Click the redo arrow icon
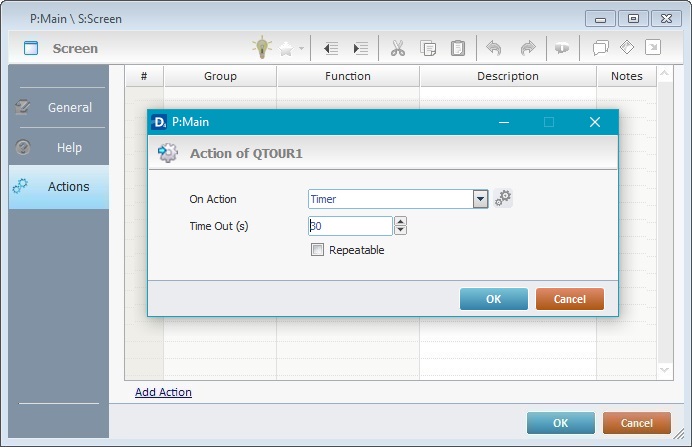The image size is (692, 447). [x=526, y=47]
